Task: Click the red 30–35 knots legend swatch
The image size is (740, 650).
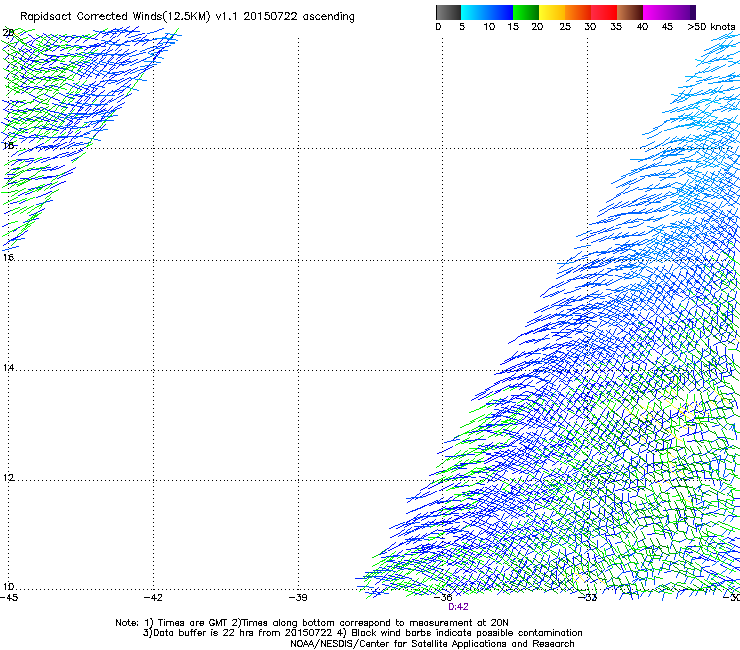Action: (604, 12)
